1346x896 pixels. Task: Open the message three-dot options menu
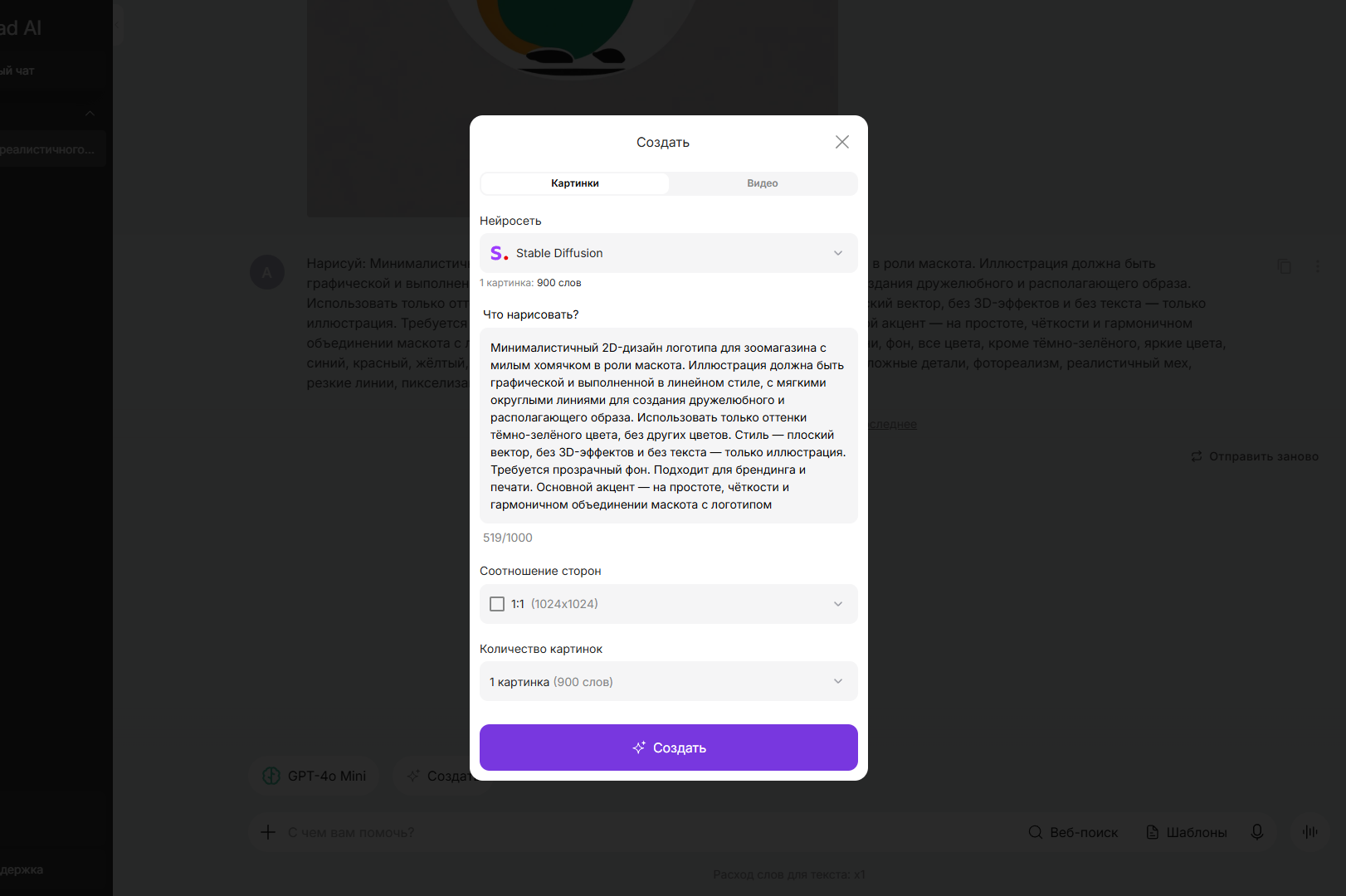pyautogui.click(x=1317, y=266)
